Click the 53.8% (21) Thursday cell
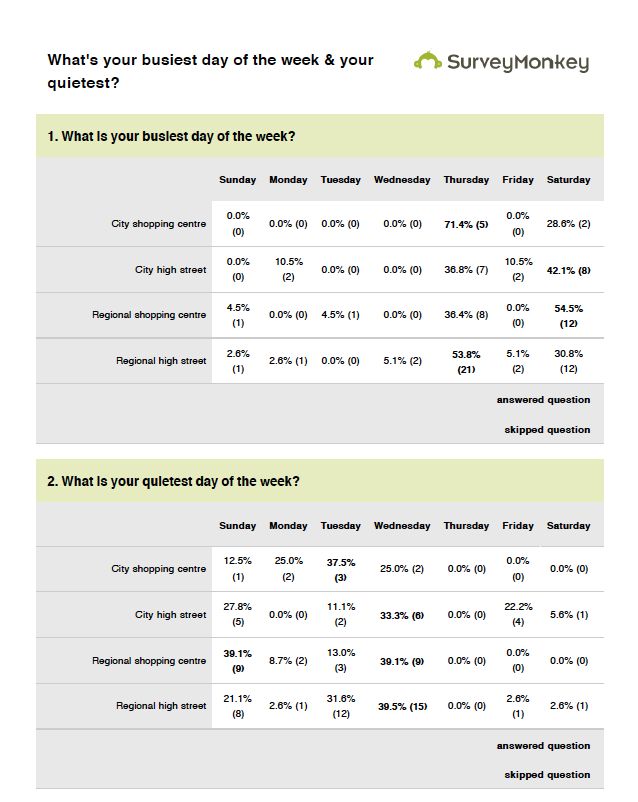The image size is (638, 802). 466,361
